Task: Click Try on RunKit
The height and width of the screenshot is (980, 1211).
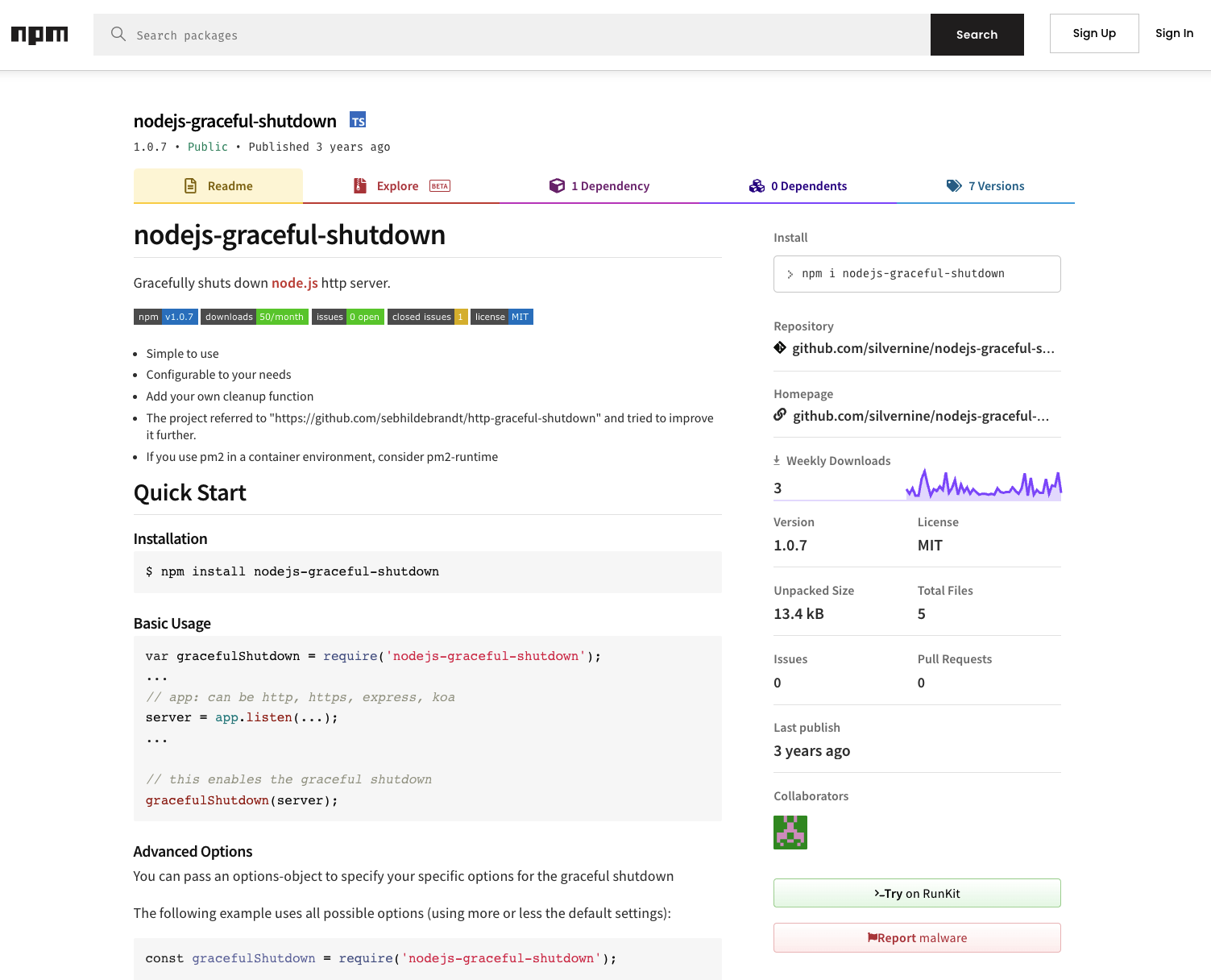Action: pyautogui.click(x=916, y=893)
